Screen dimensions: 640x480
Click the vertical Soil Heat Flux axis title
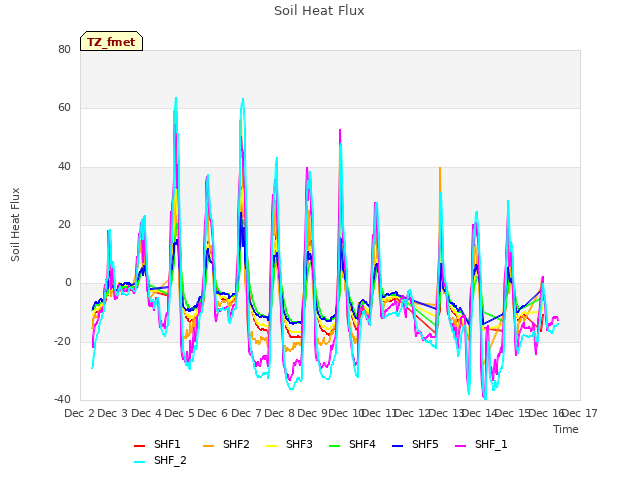coord(15,224)
